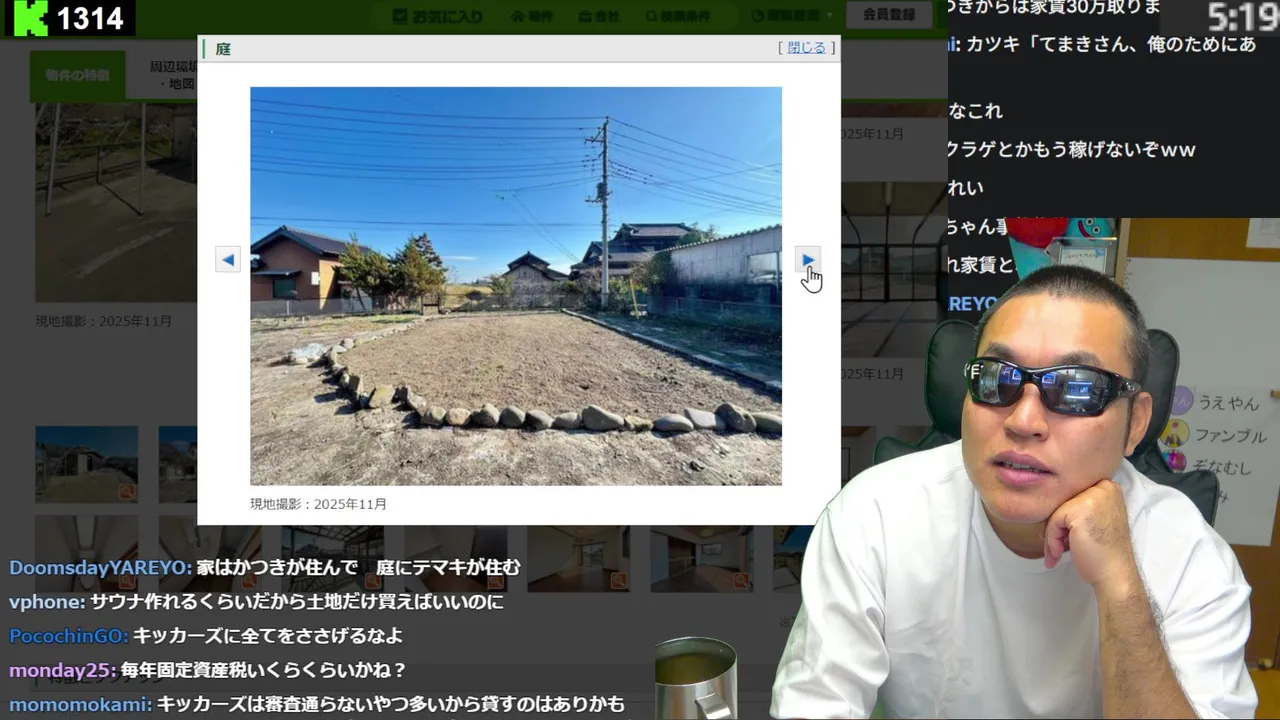Open the 物件 item with house icon
Viewport: 1280px width, 720px height.
click(532, 16)
